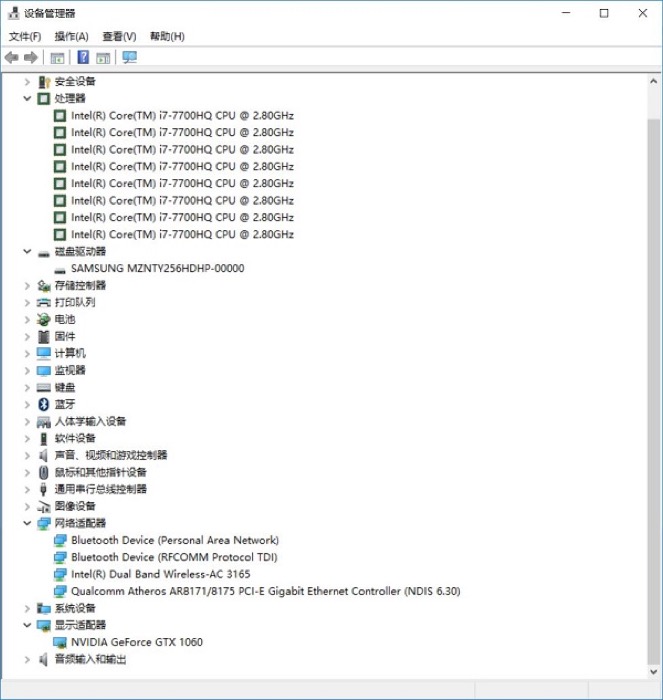Expand the 安全设备 (Security devices) category
This screenshot has width=663, height=700.
[27, 82]
